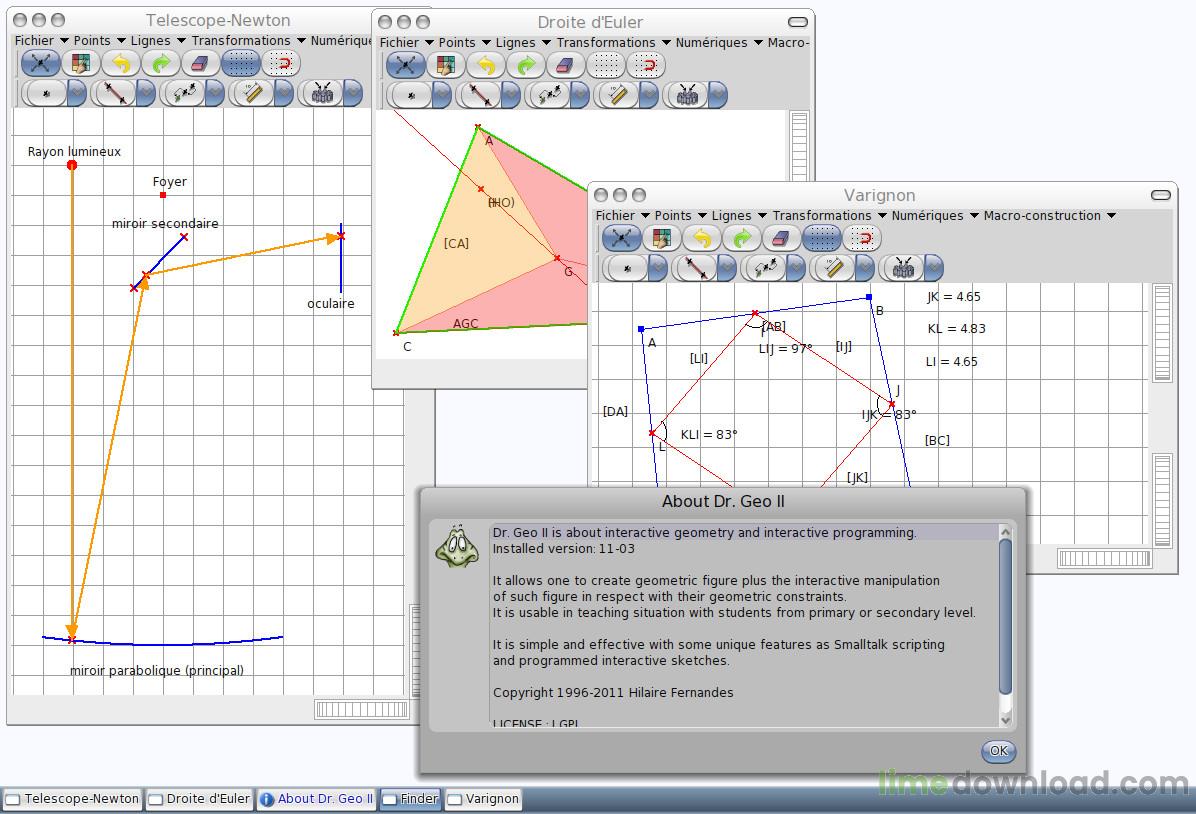This screenshot has height=814, width=1196.
Task: Click the 'Foyer' label in Telescope-Newton
Action: coord(169,182)
